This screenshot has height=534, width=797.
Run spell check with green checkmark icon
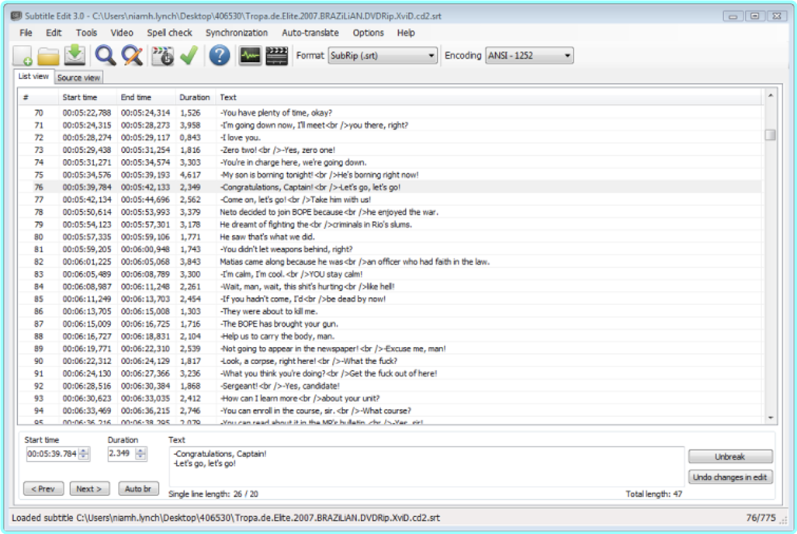(x=189, y=55)
